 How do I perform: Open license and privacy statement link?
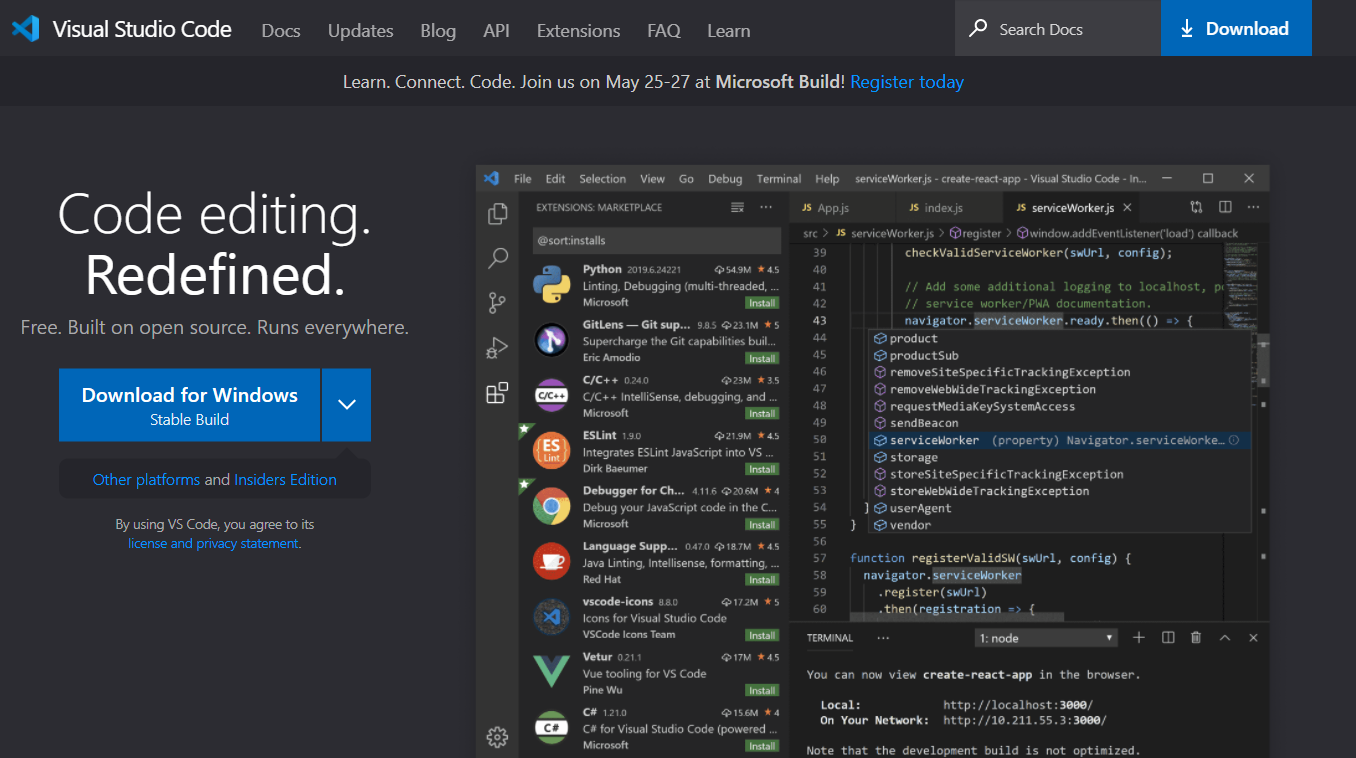pos(214,544)
